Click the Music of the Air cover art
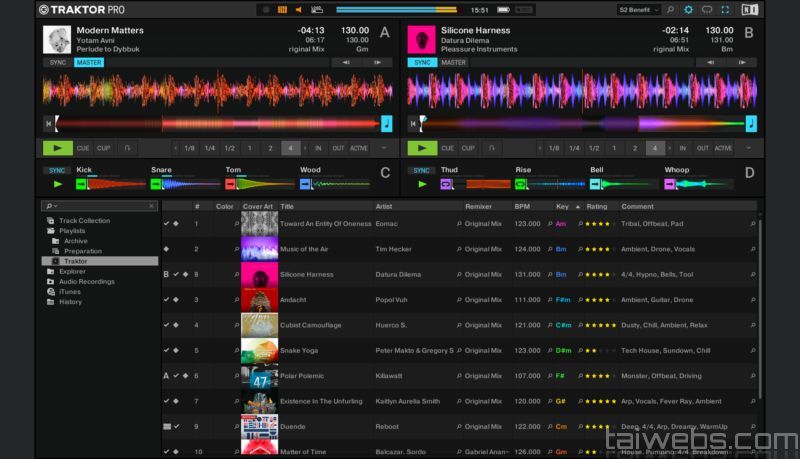Image resolution: width=800 pixels, height=459 pixels. coord(259,249)
